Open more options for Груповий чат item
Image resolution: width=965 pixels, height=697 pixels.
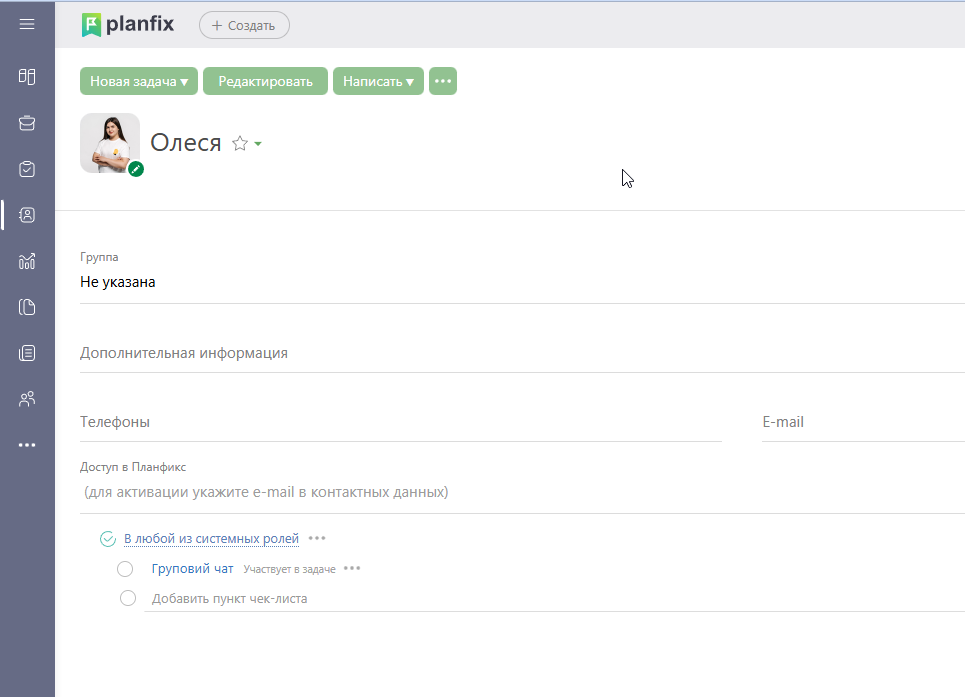point(352,569)
